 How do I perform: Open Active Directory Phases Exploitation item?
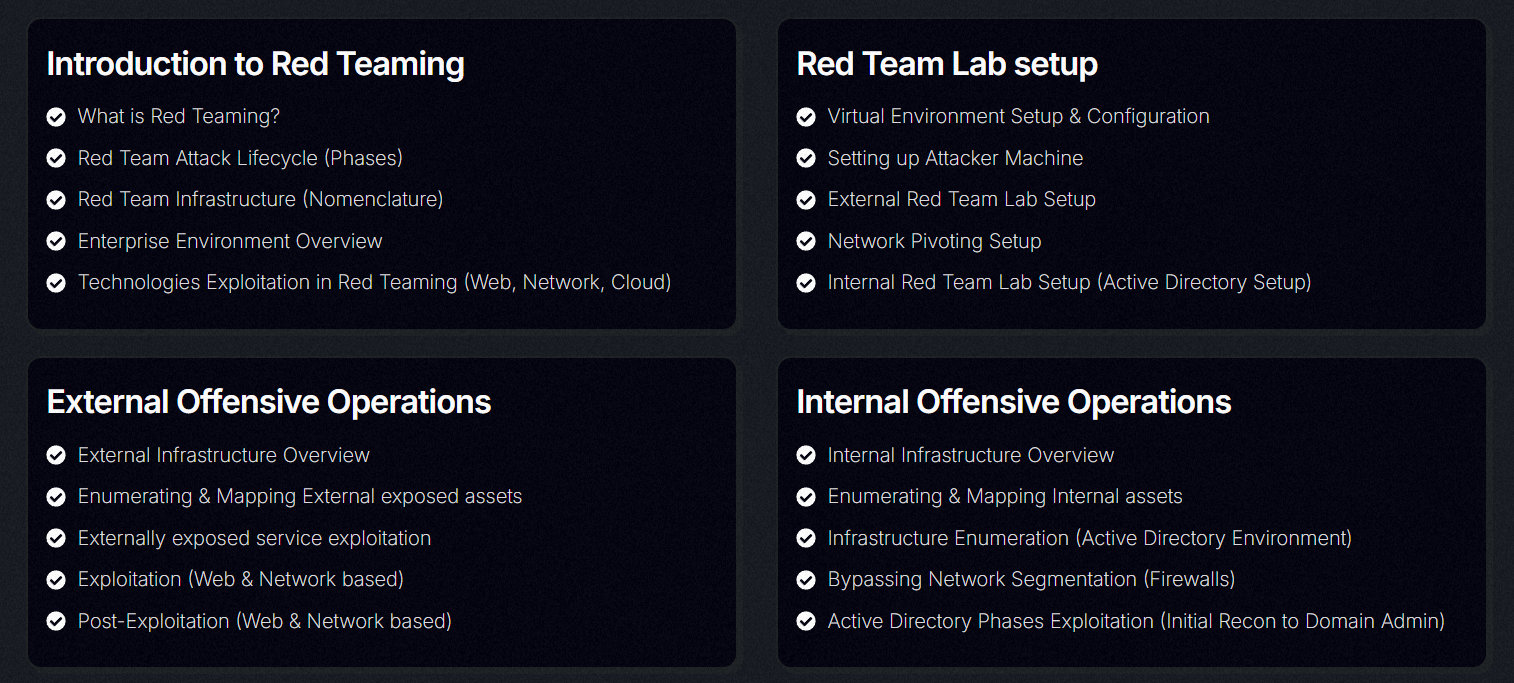click(1136, 621)
